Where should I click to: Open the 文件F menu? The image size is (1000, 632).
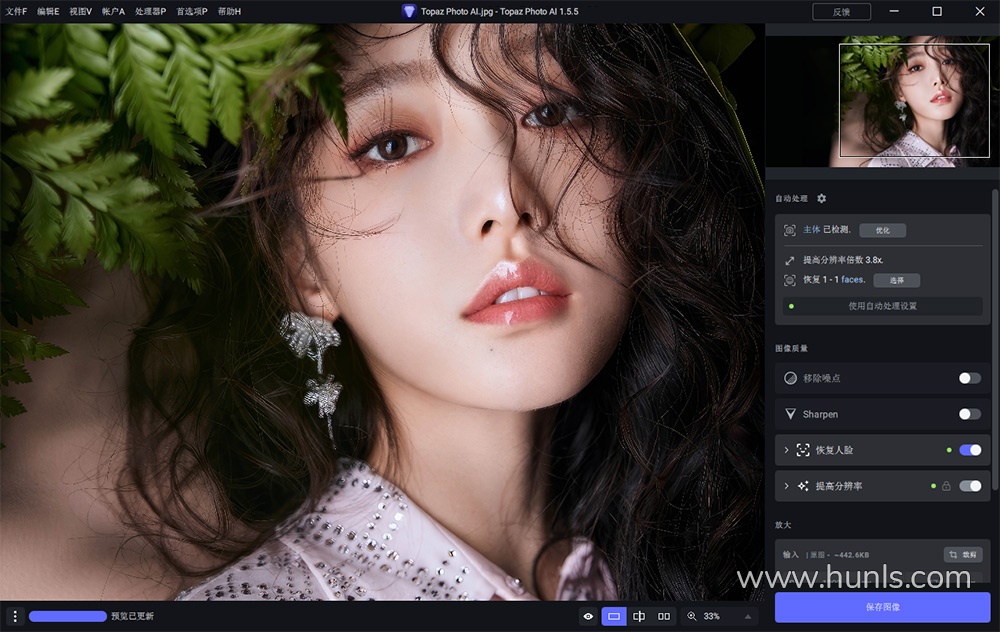(16, 11)
